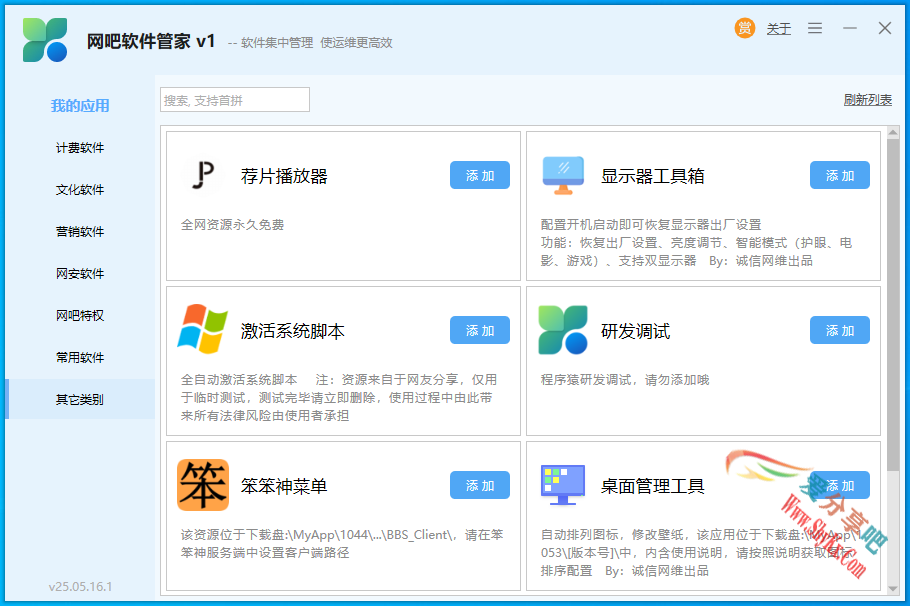
Task: Add the 研发调试 app
Action: 840,330
